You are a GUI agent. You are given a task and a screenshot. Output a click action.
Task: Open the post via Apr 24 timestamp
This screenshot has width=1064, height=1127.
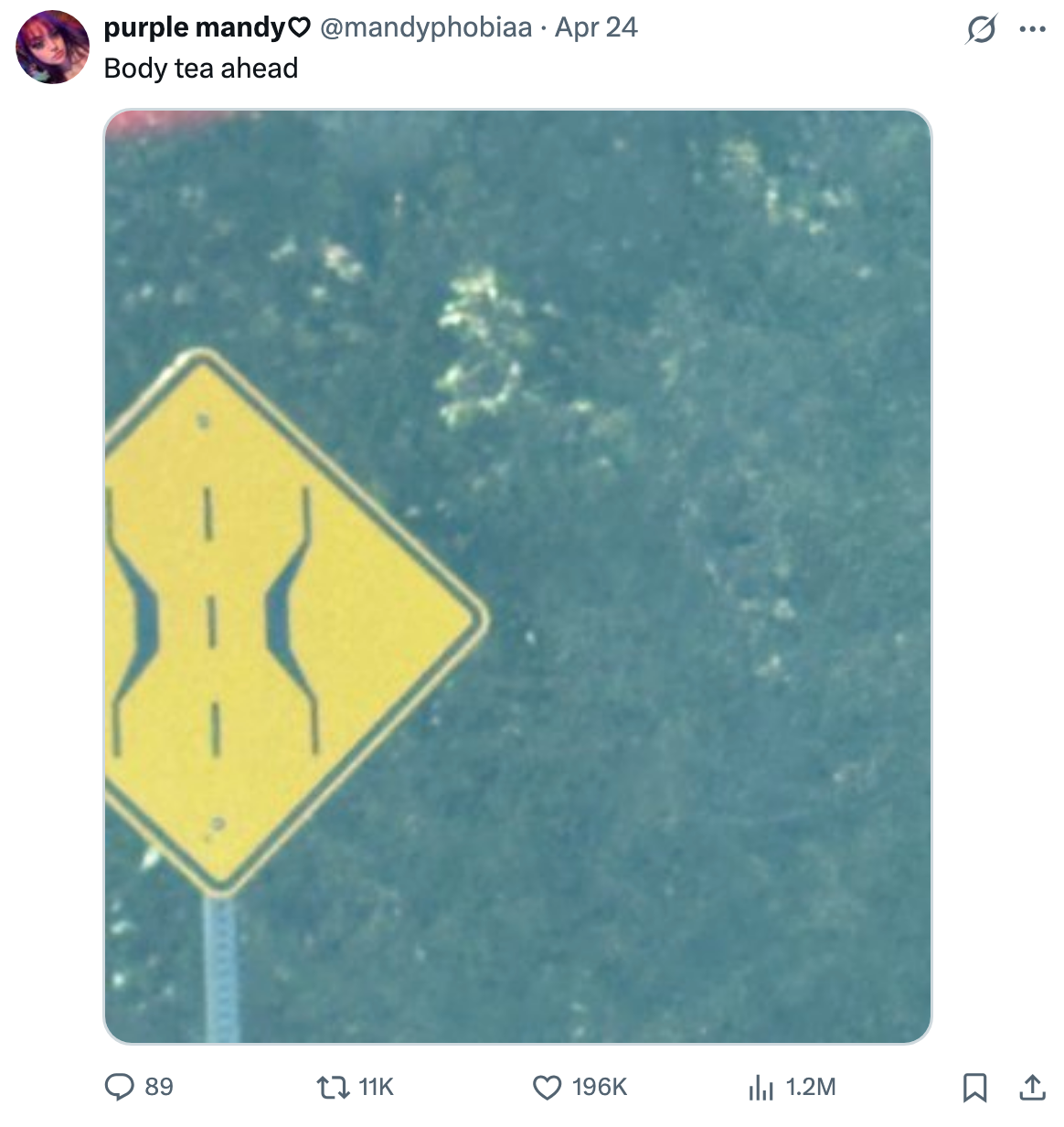(x=596, y=27)
